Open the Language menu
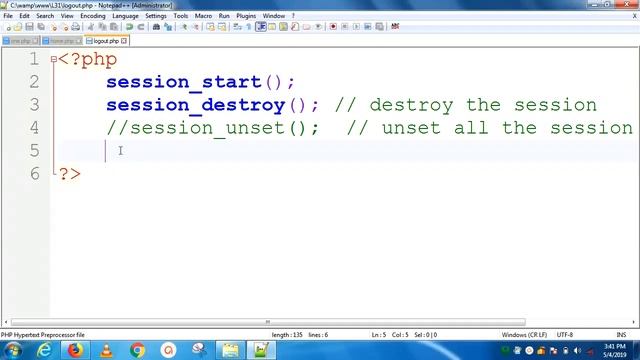 (x=125, y=16)
